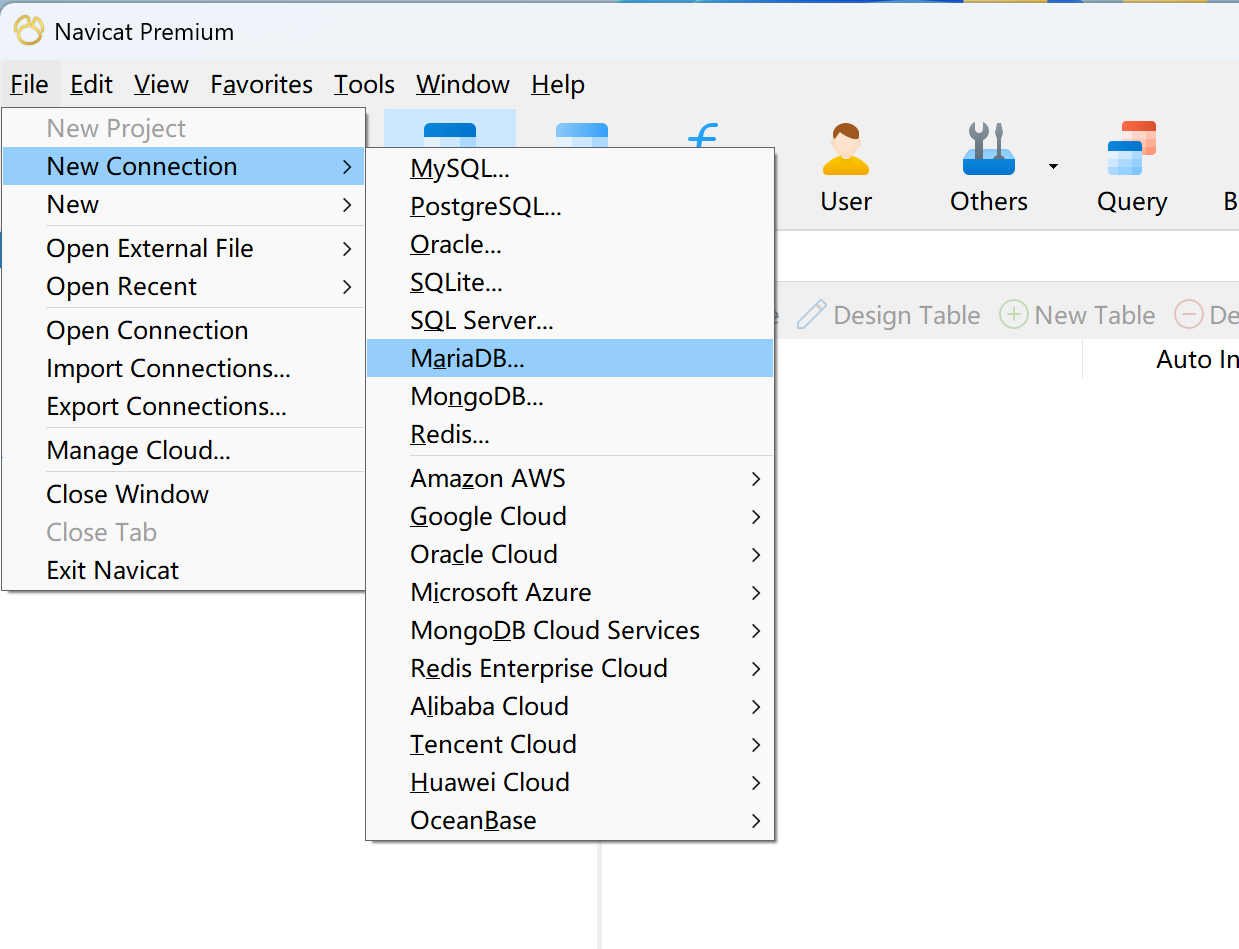Viewport: 1239px width, 949px height.
Task: Choose Export Connections menu entry
Action: click(184, 406)
